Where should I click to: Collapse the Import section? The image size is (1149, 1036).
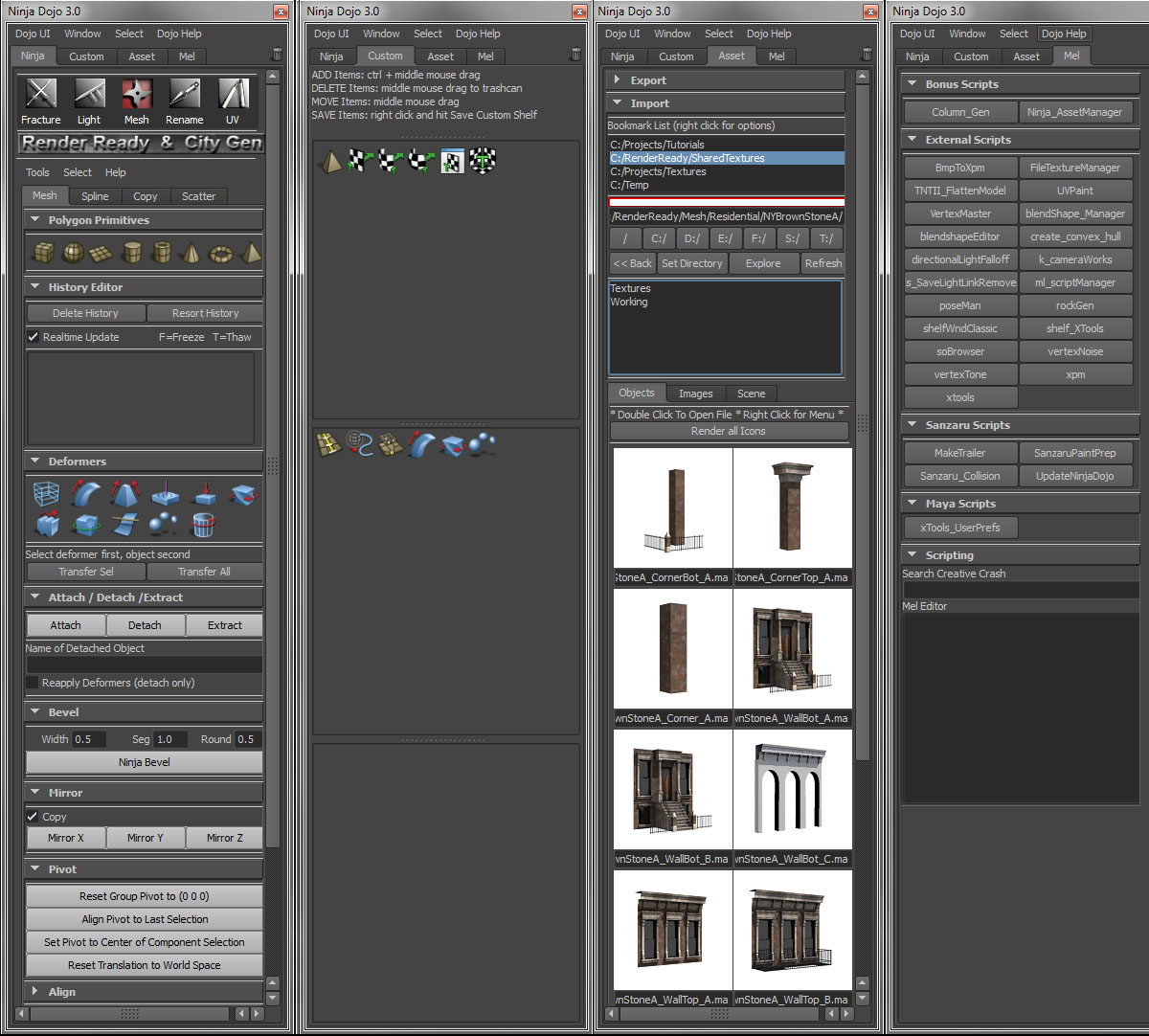click(727, 103)
